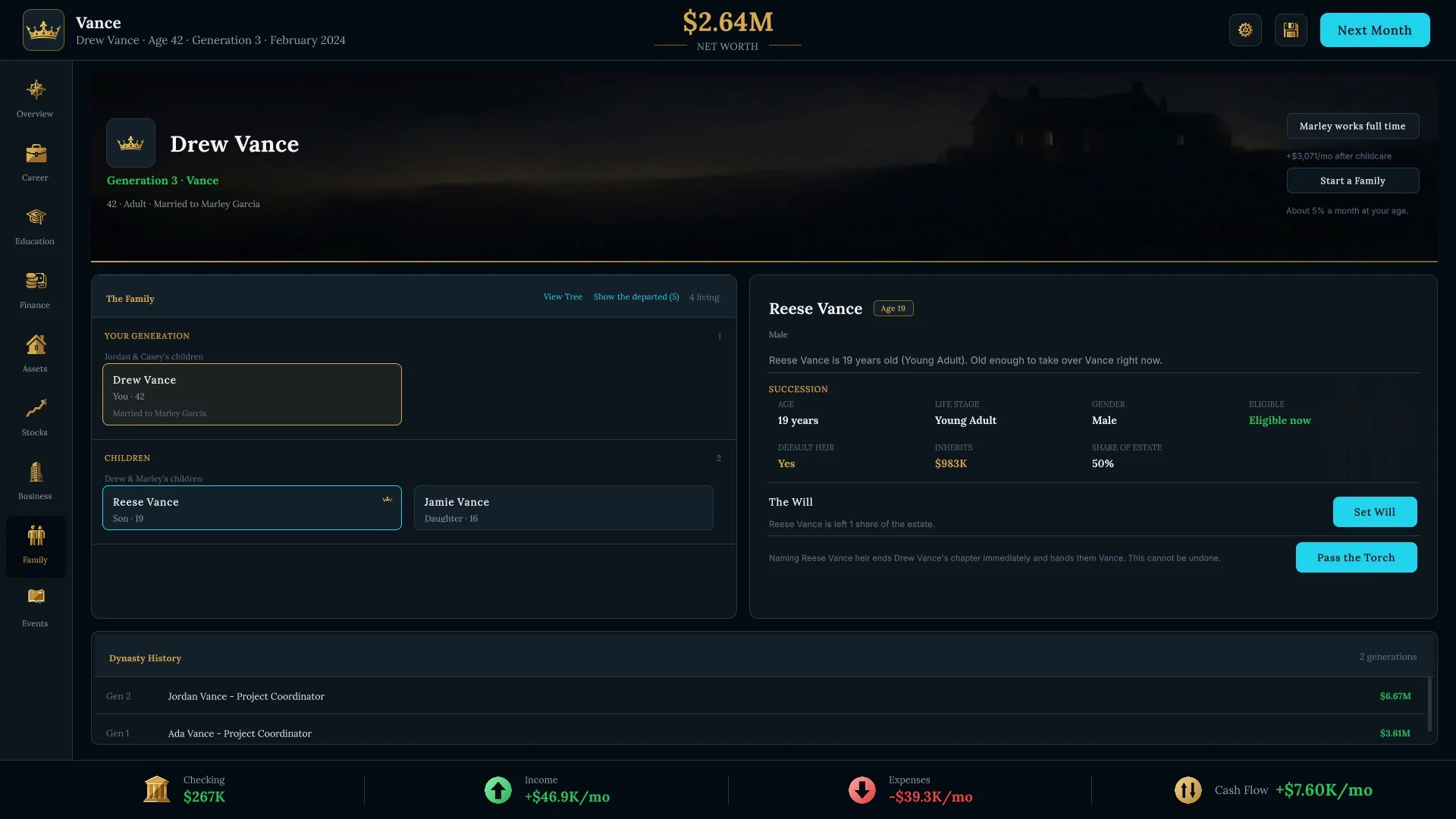Open the Career briefcase icon
Viewport: 1456px width, 819px height.
point(36,154)
